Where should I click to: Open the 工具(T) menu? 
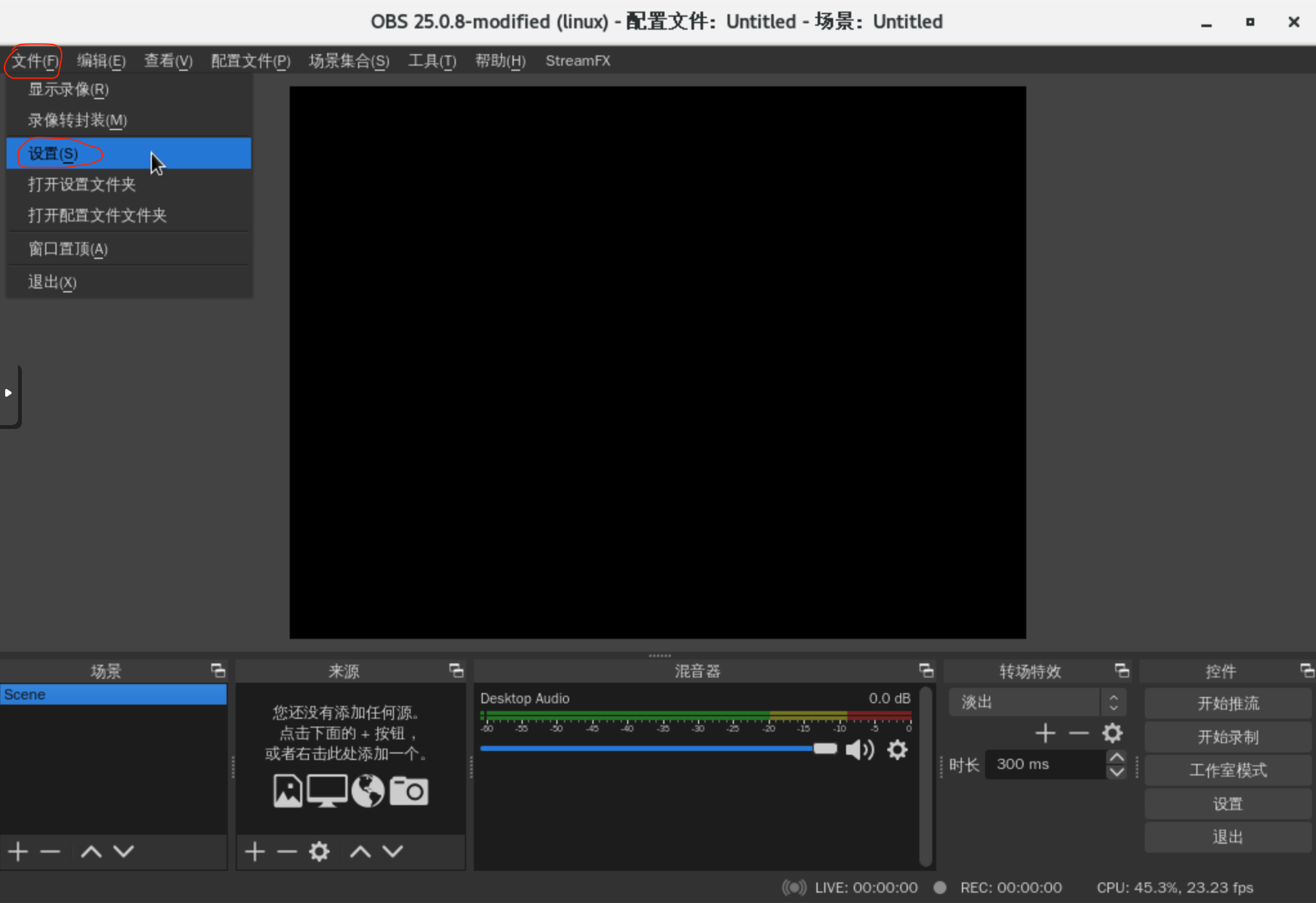(x=432, y=61)
